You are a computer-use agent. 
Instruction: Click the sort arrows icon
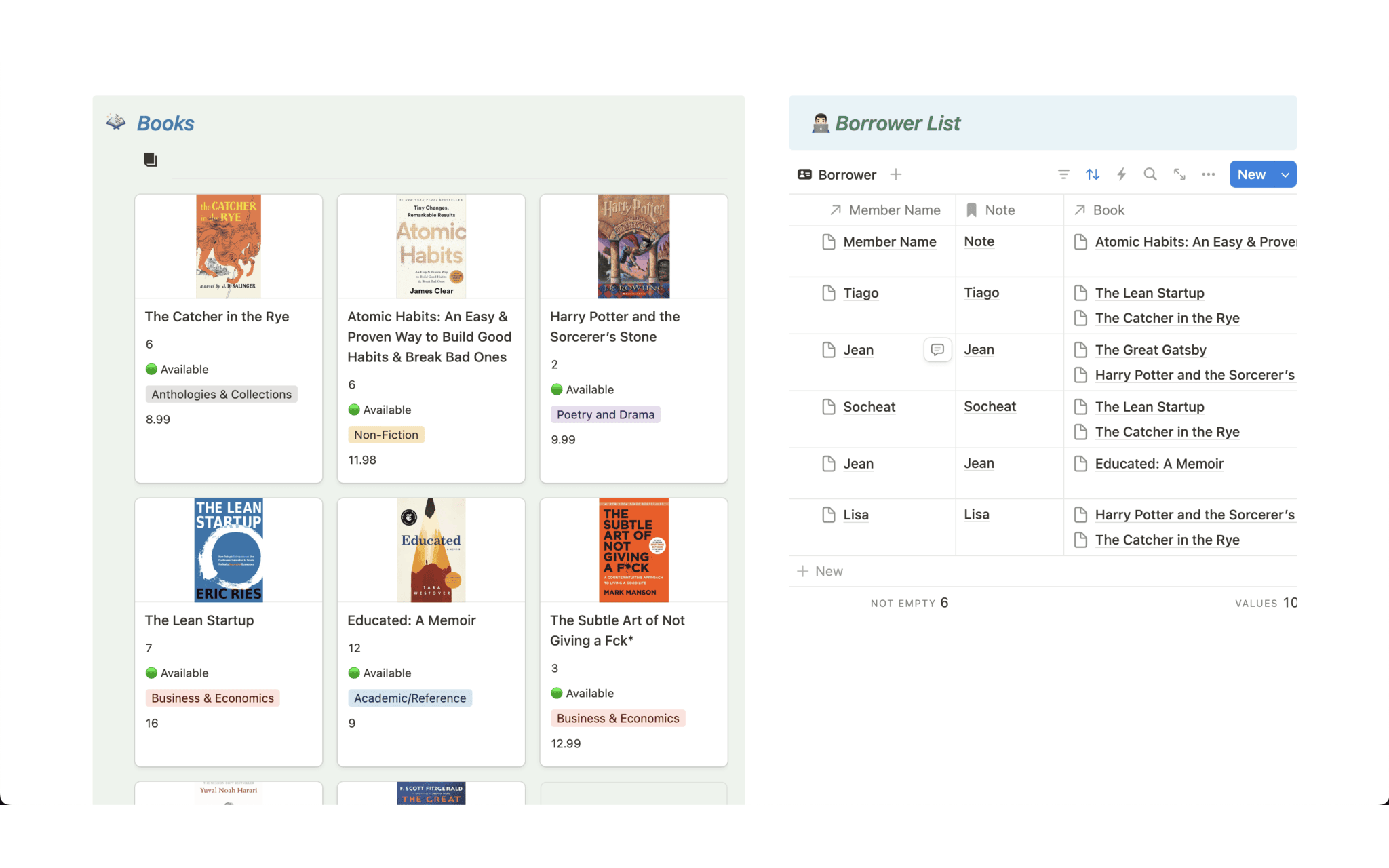(1092, 174)
